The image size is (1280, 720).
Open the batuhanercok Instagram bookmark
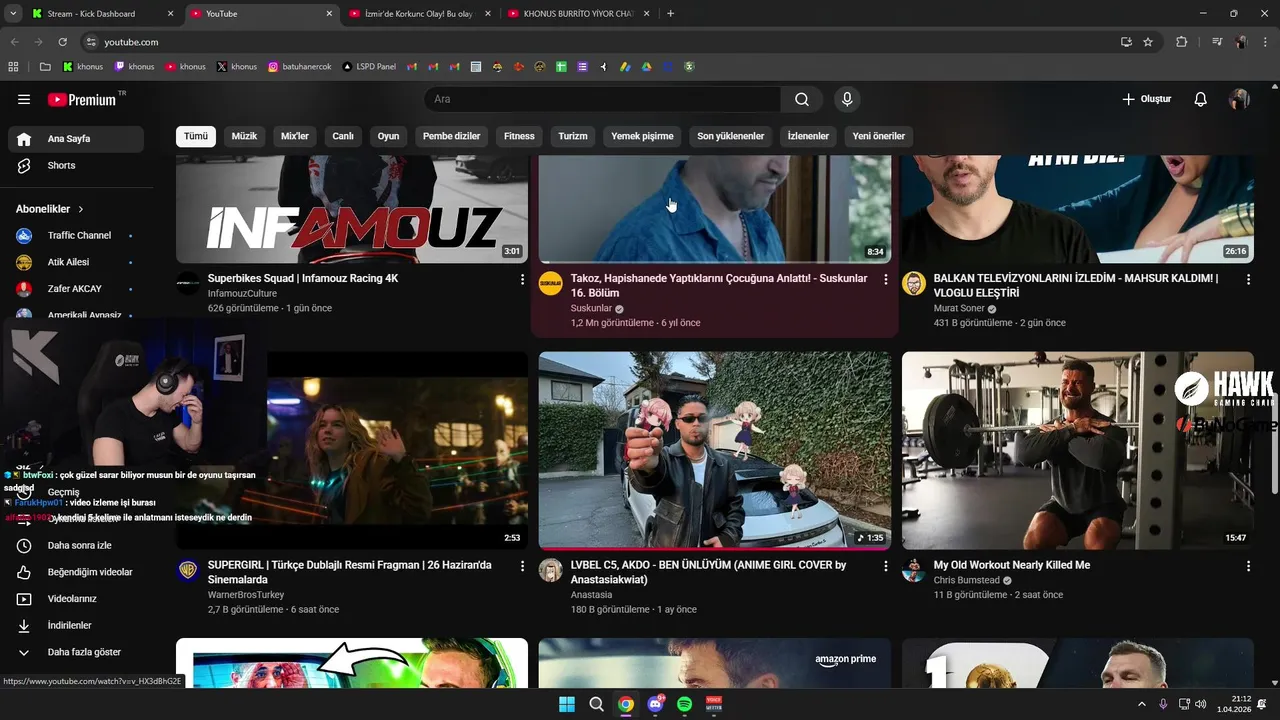coord(300,67)
